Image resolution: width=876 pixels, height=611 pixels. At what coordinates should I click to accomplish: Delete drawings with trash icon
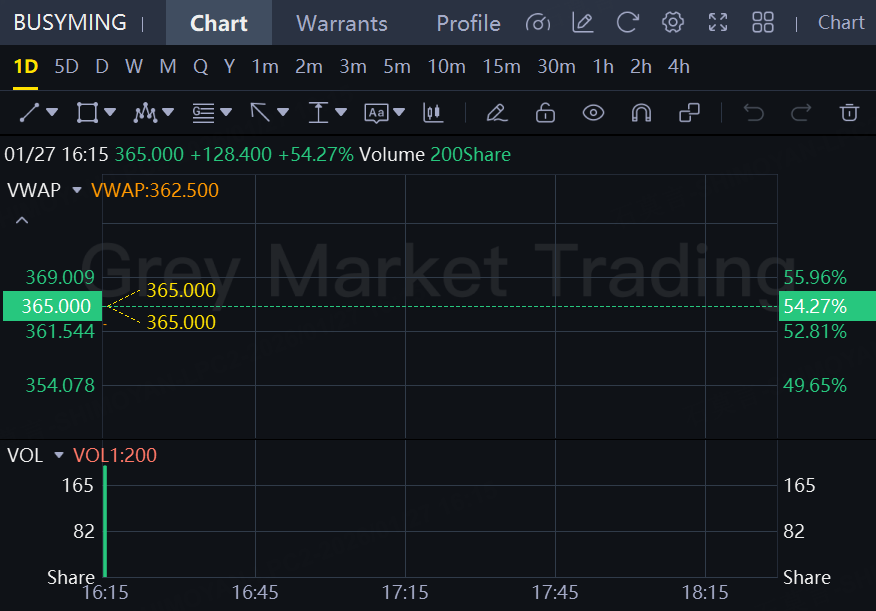tap(849, 112)
